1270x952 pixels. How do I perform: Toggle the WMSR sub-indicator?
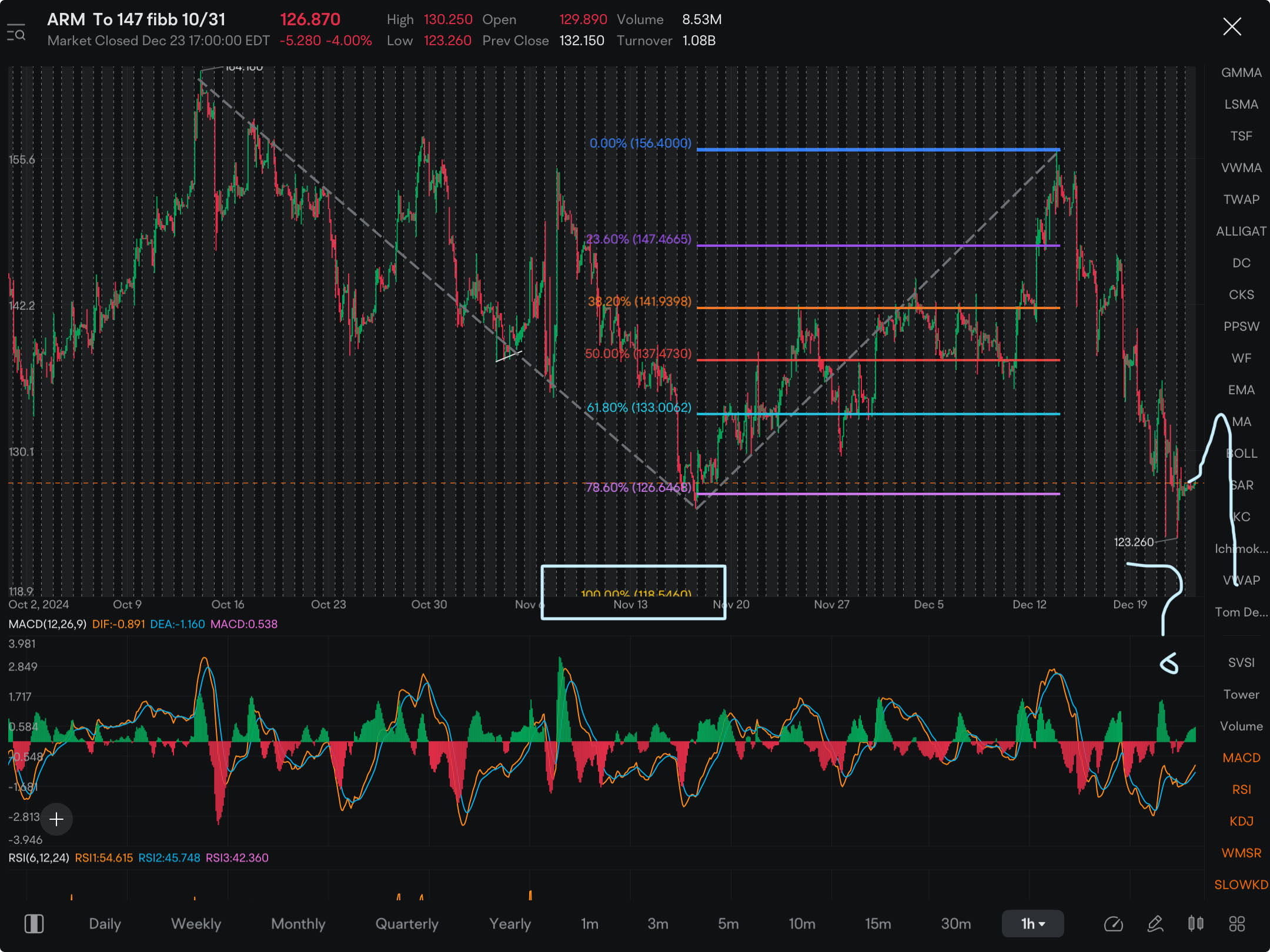pyautogui.click(x=1241, y=853)
